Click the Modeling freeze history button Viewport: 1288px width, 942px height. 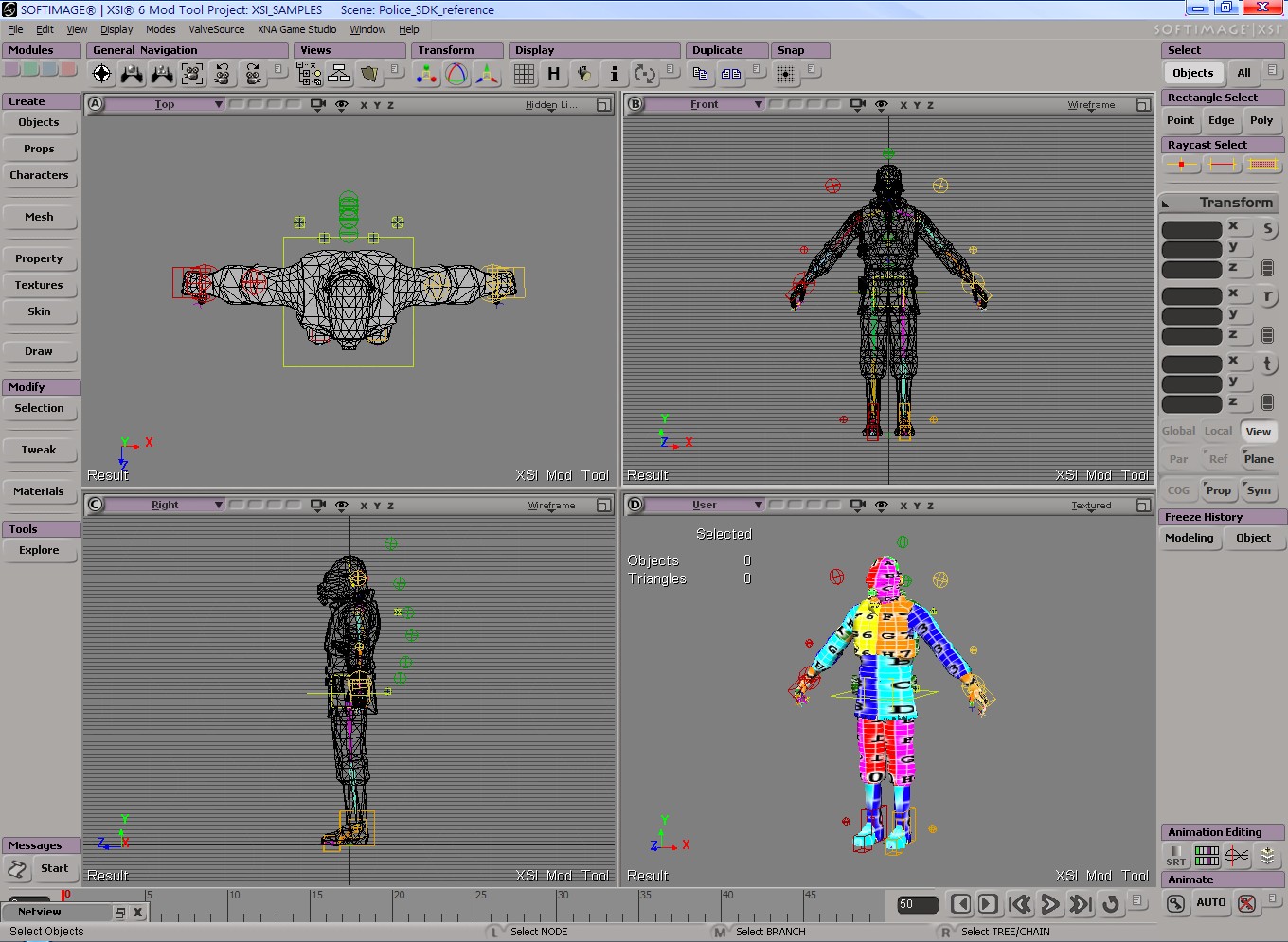(1189, 538)
